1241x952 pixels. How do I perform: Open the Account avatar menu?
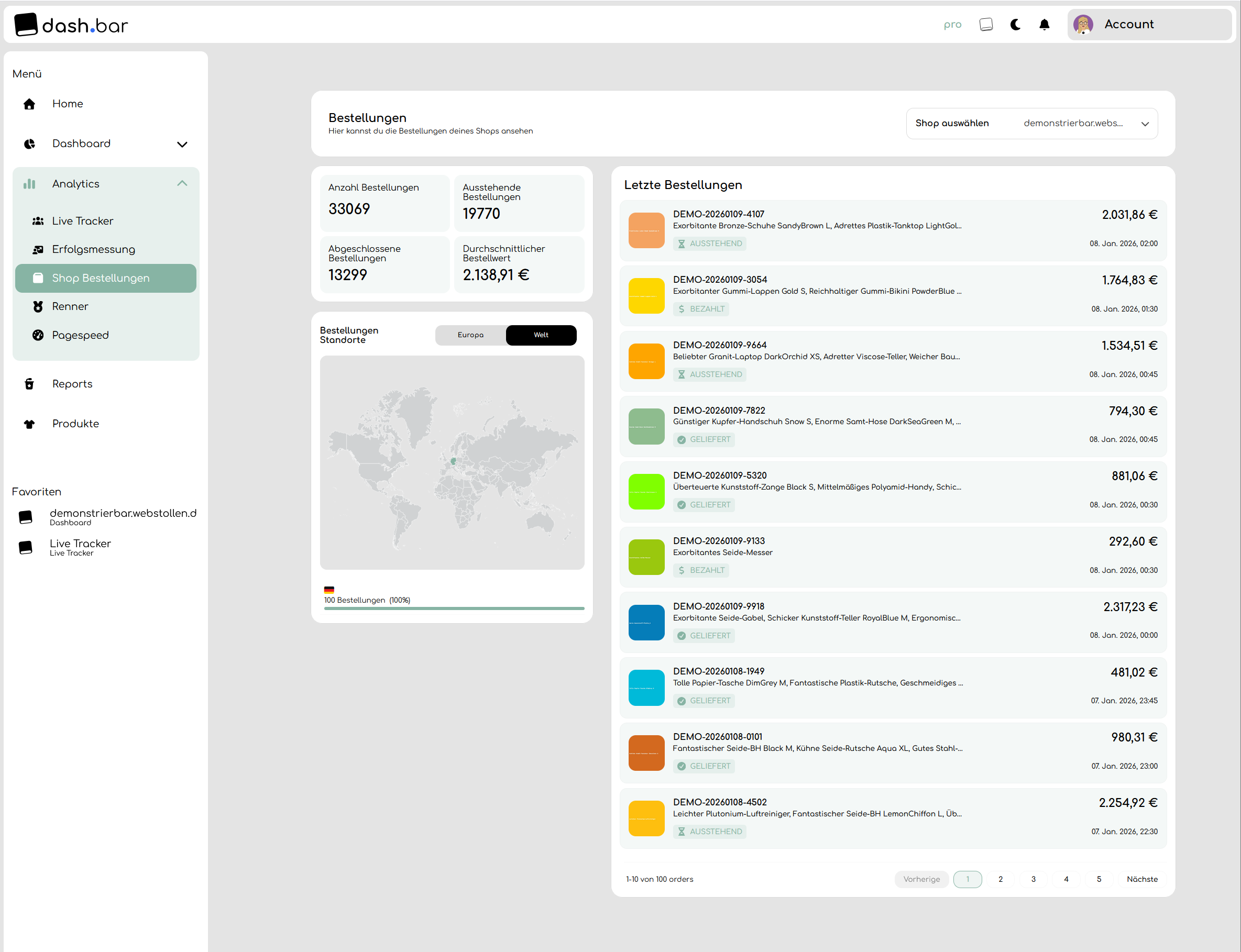[1082, 25]
